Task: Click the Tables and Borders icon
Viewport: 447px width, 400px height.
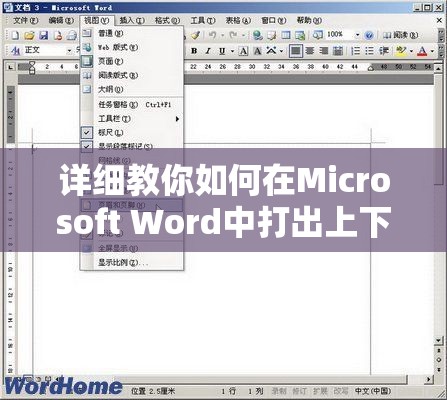Action: [x=271, y=35]
